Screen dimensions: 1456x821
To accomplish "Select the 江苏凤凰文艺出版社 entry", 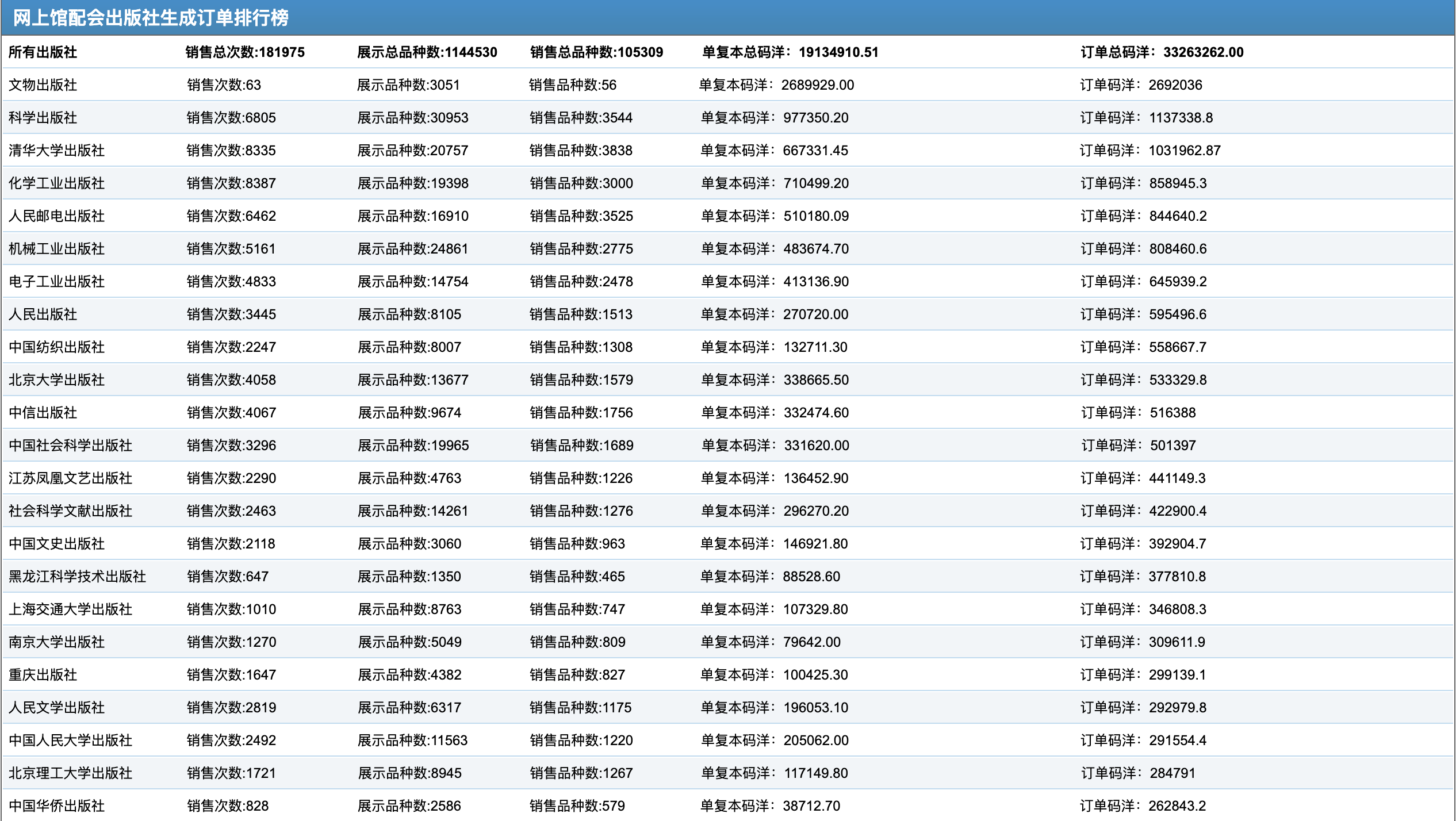I will click(x=71, y=478).
